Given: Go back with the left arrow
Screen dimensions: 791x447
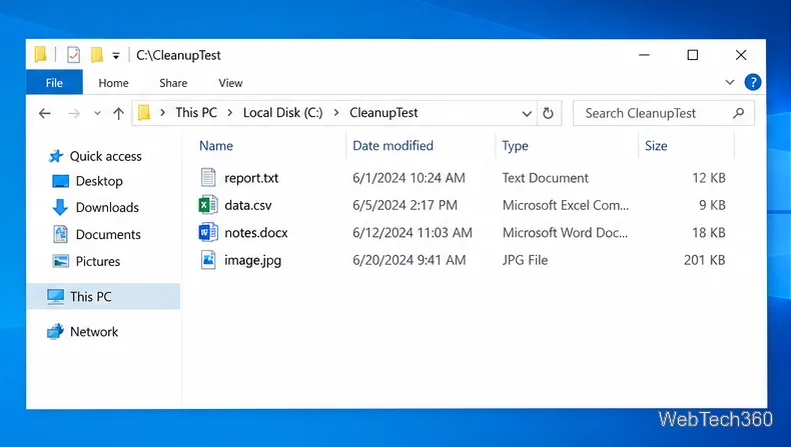Looking at the screenshot, I should pyautogui.click(x=45, y=114).
